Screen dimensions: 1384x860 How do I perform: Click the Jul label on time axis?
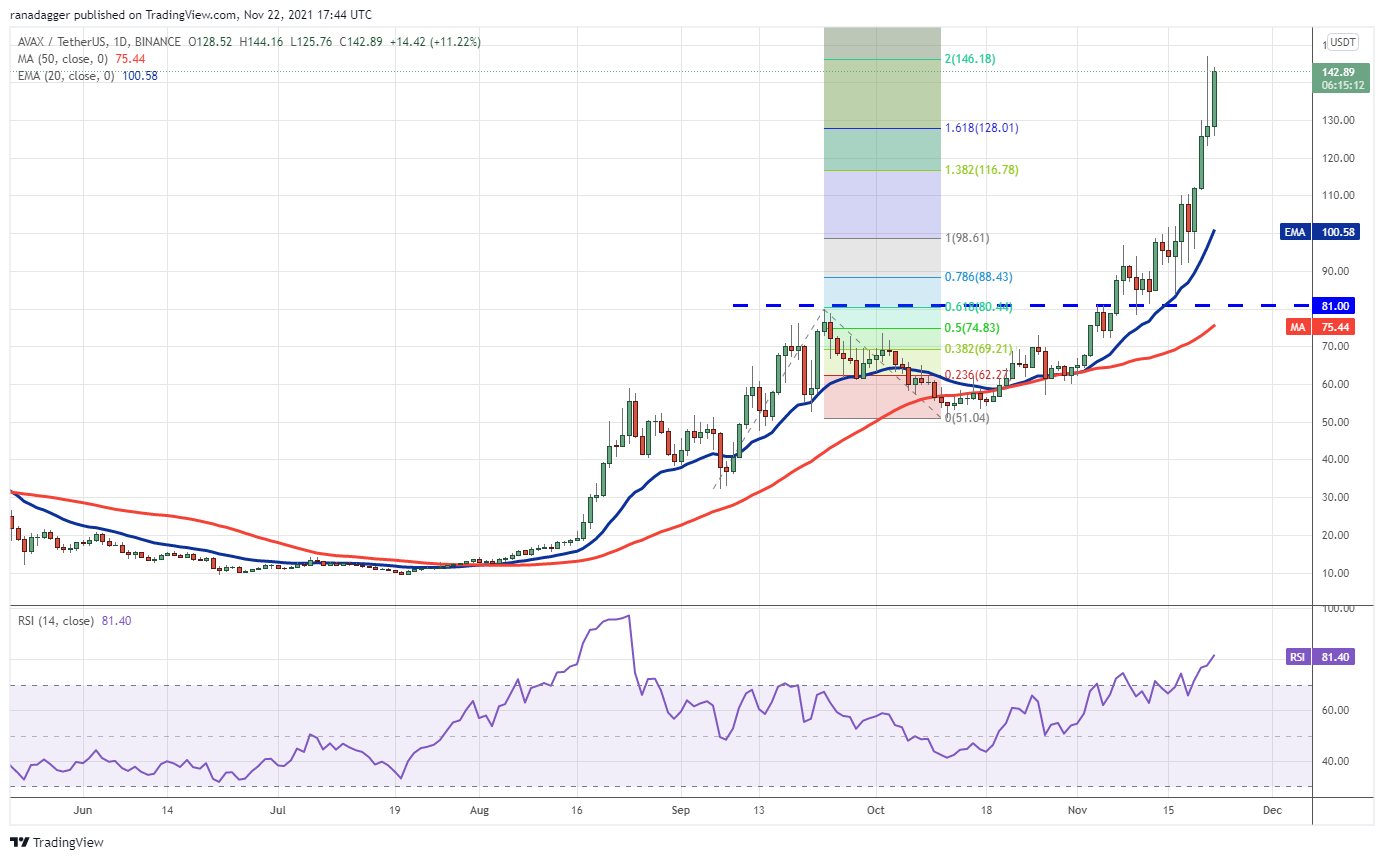point(278,810)
